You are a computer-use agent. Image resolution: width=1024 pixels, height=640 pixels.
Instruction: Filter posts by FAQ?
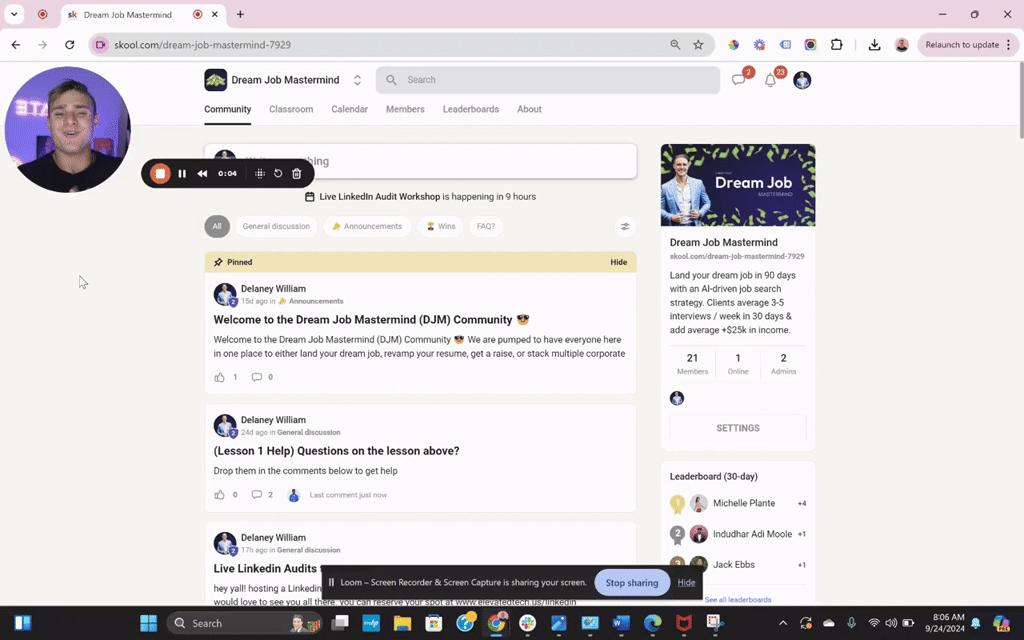point(486,226)
